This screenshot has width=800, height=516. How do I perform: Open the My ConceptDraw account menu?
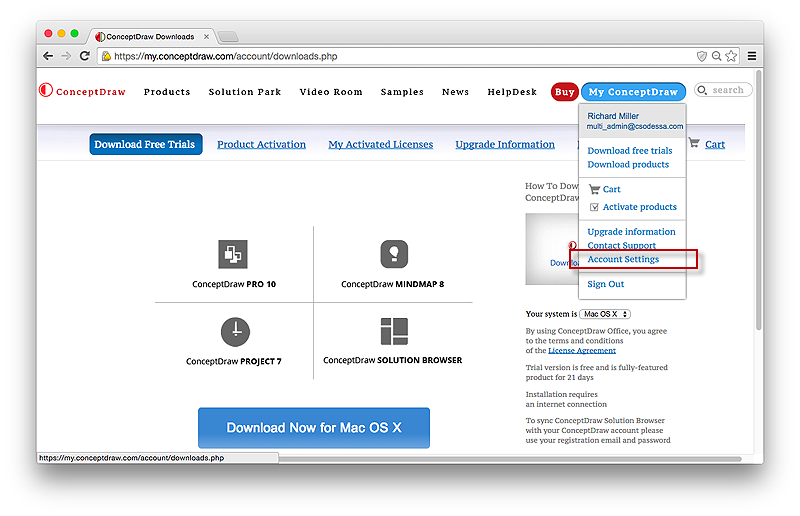(x=633, y=92)
